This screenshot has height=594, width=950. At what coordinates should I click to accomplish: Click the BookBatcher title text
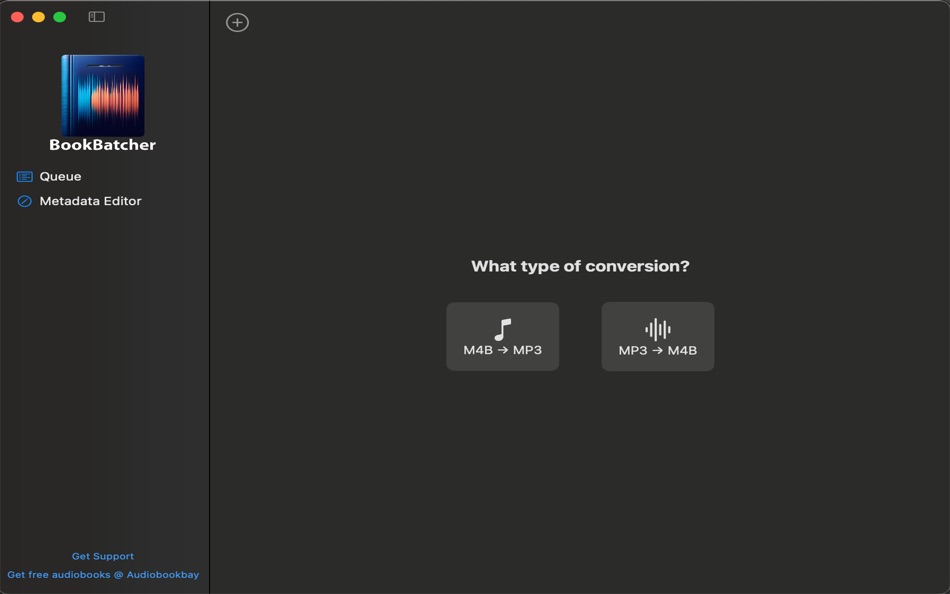[102, 145]
